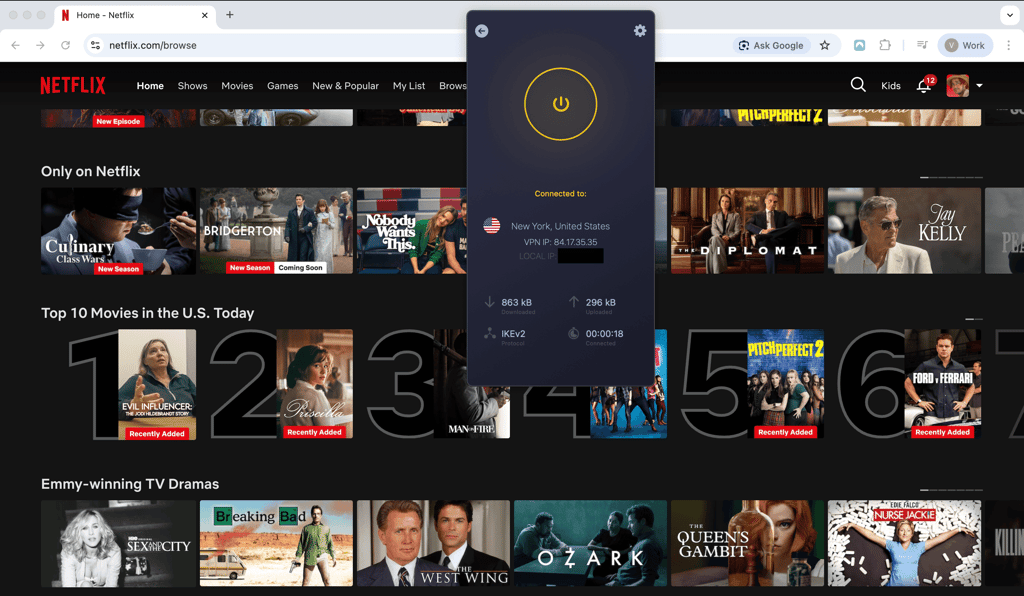The width and height of the screenshot is (1024, 596).
Task: Click Emmy-winning TV Dramas heading
Action: [x=130, y=484]
